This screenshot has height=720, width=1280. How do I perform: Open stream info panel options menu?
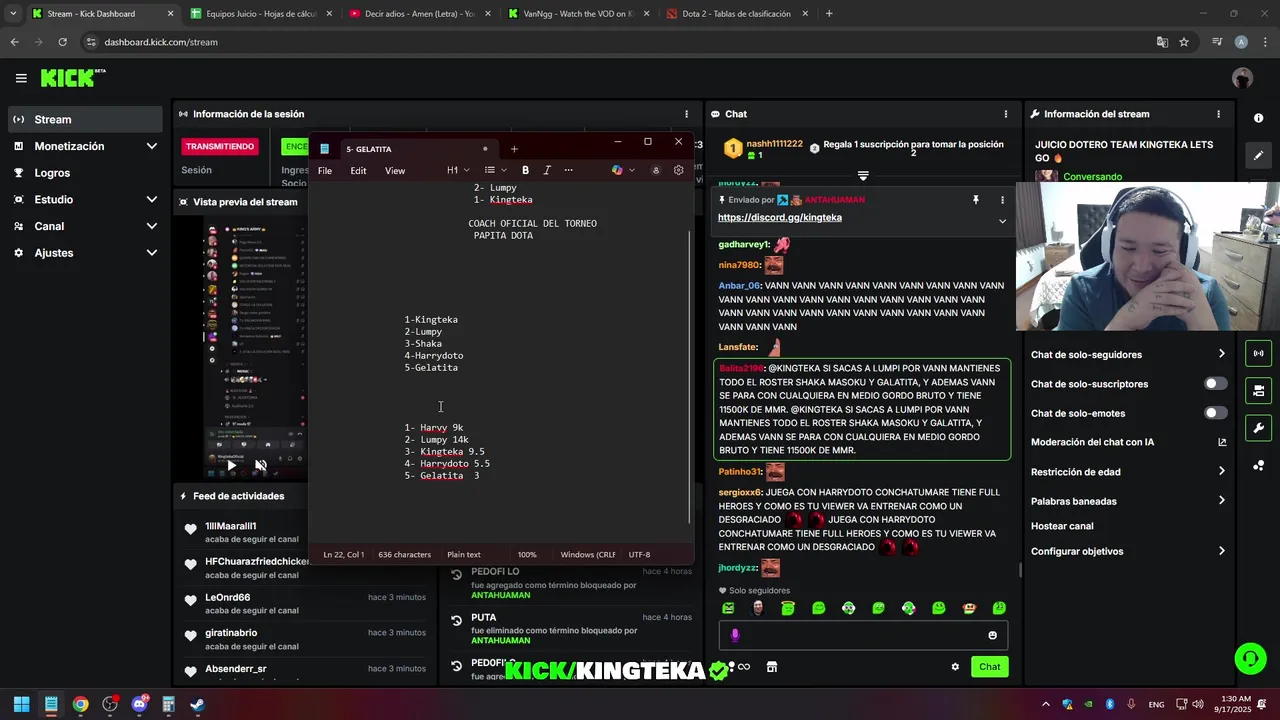[1218, 114]
